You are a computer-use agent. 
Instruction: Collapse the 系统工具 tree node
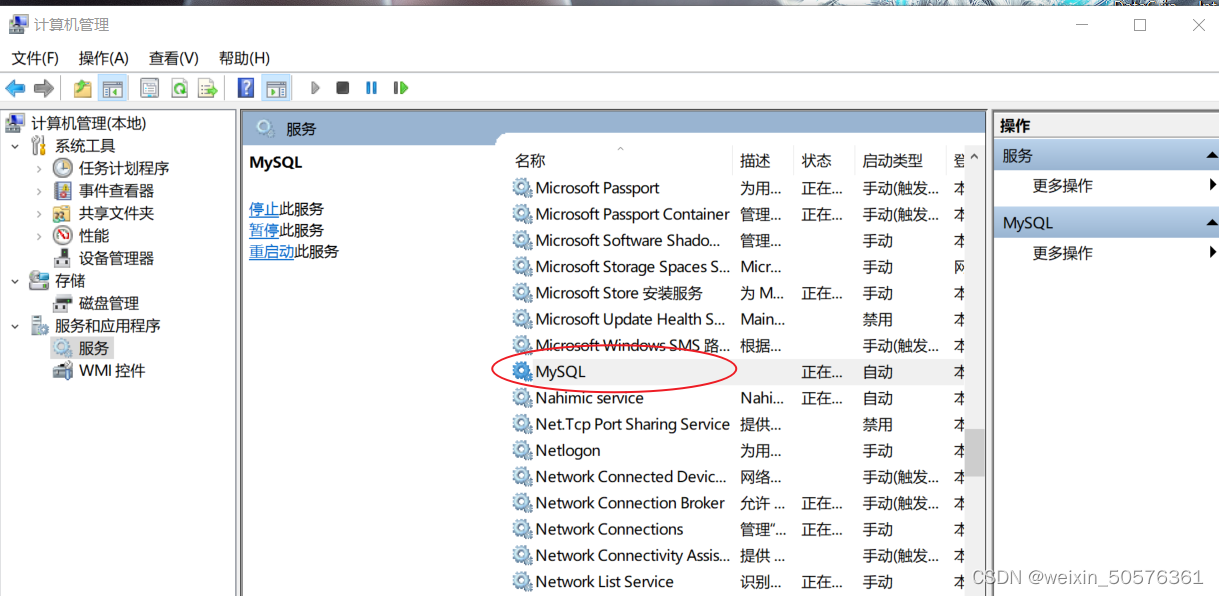pos(14,145)
